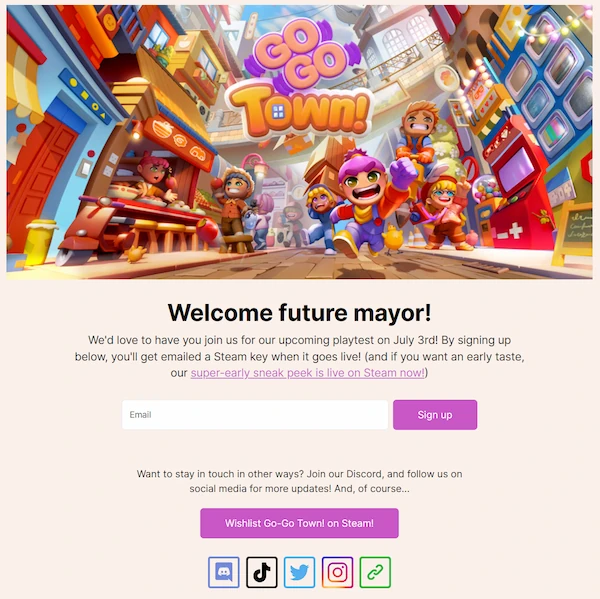Open the Discord server icon link

223,572
